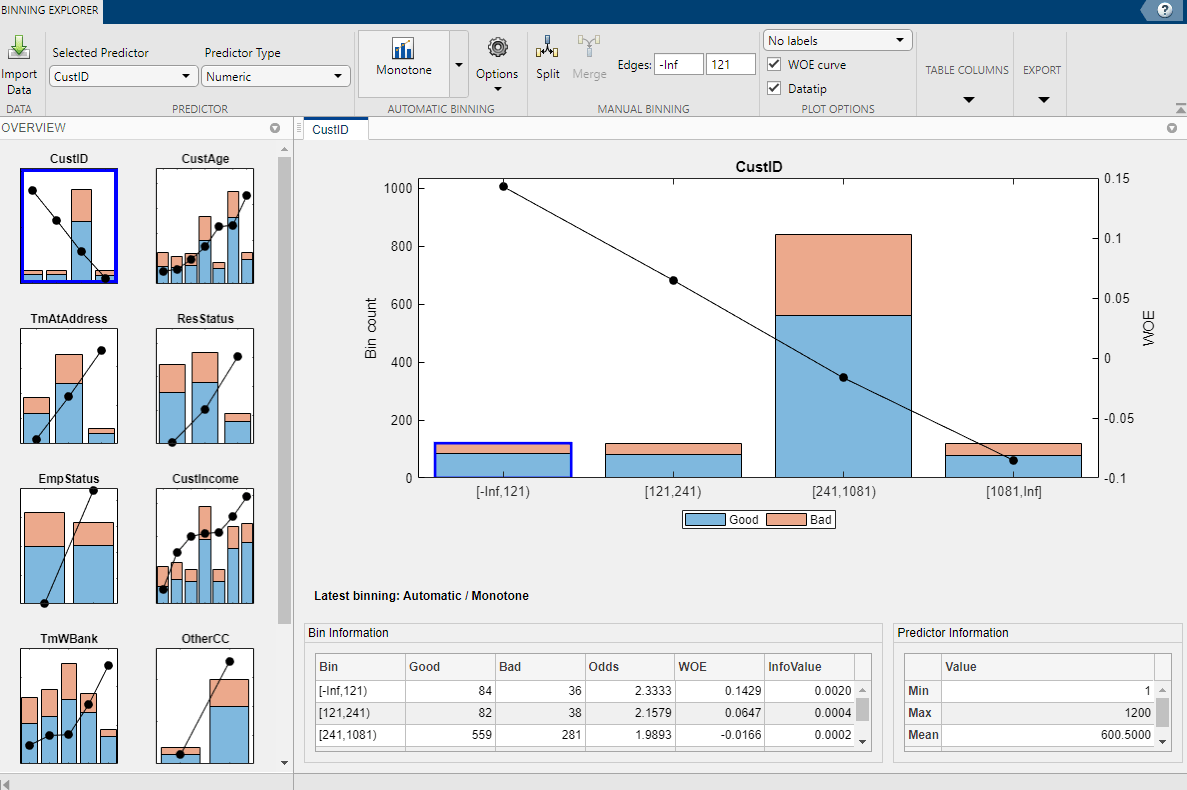Select the CustID document tab
Image resolution: width=1187 pixels, height=790 pixels.
[332, 128]
